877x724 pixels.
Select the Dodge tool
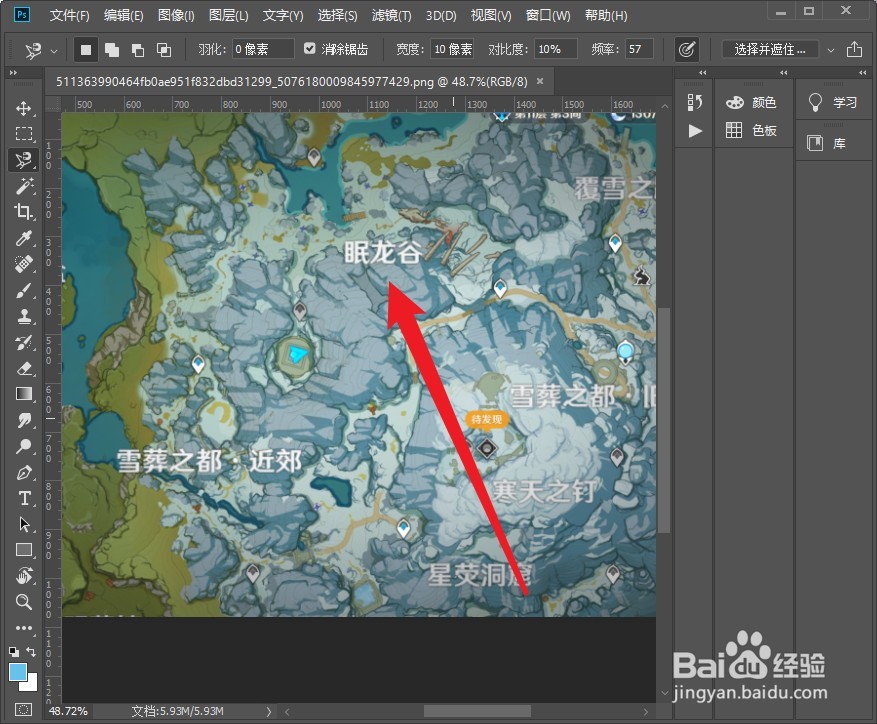pyautogui.click(x=23, y=446)
